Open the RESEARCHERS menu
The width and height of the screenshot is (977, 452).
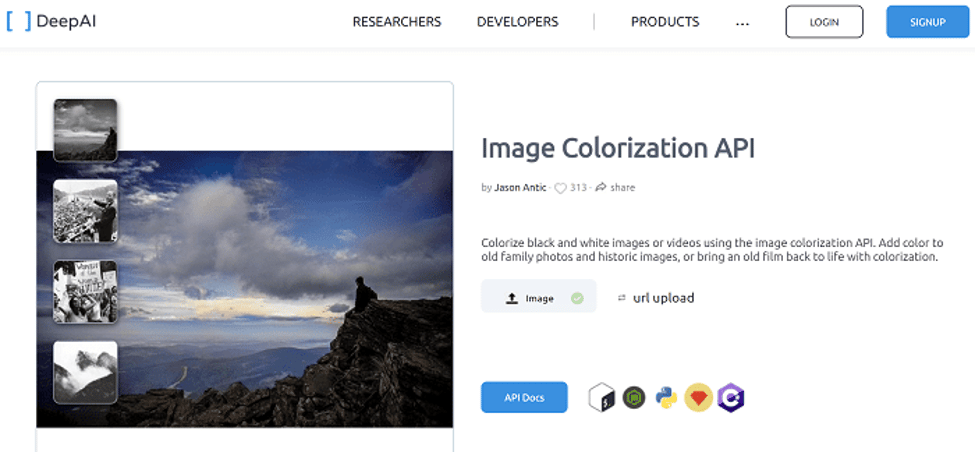coord(397,22)
